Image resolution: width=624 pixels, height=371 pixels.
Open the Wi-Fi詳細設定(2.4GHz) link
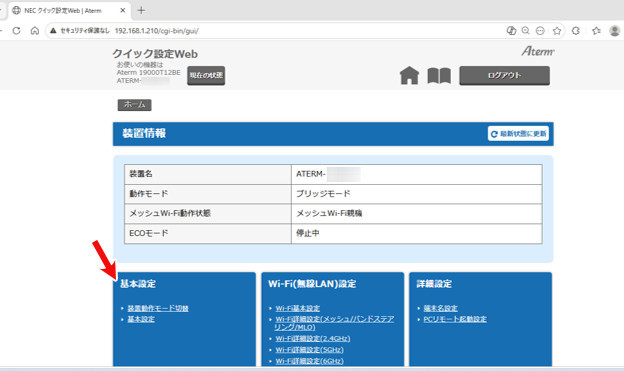tap(313, 338)
